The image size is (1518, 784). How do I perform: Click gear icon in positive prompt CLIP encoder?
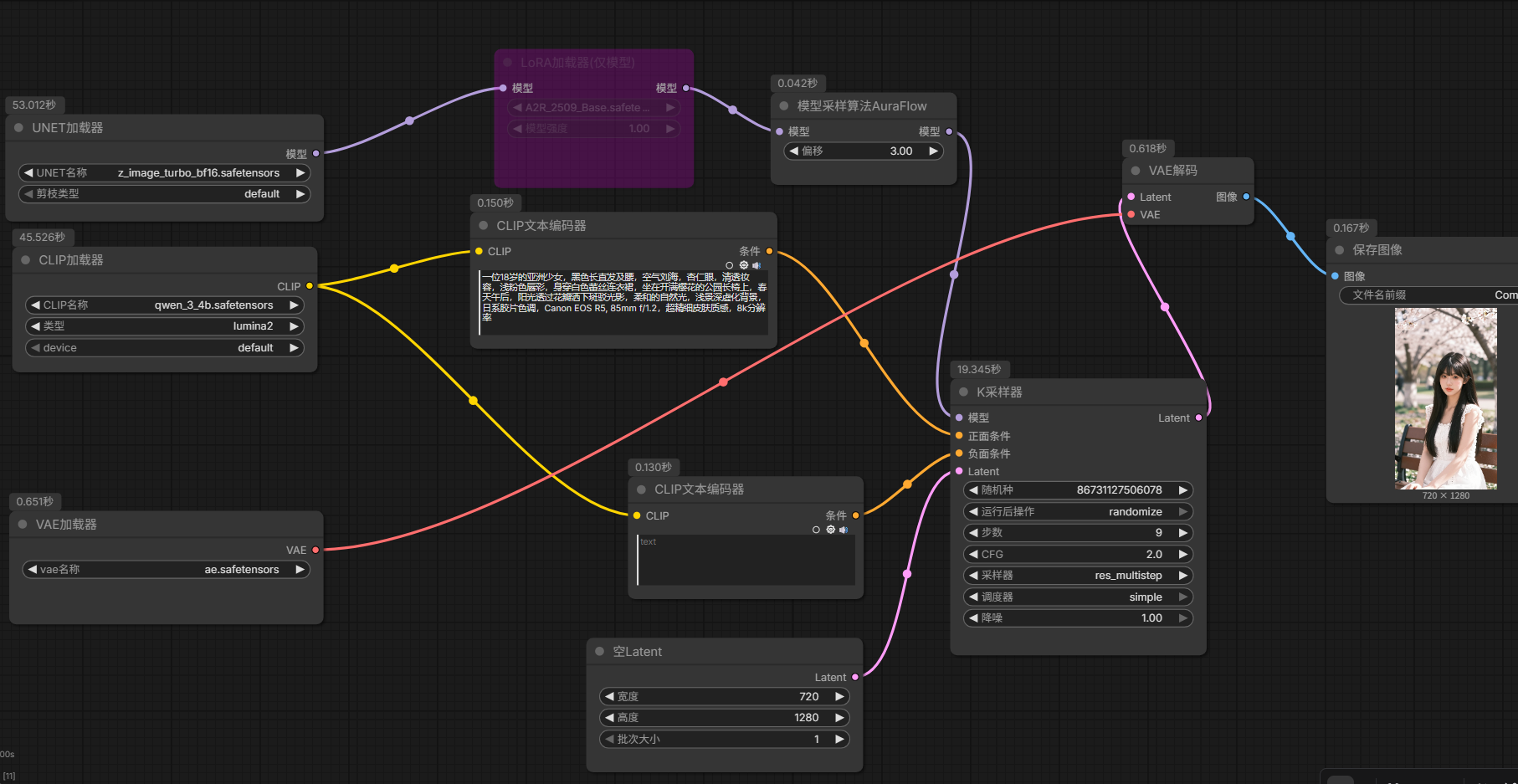743,265
